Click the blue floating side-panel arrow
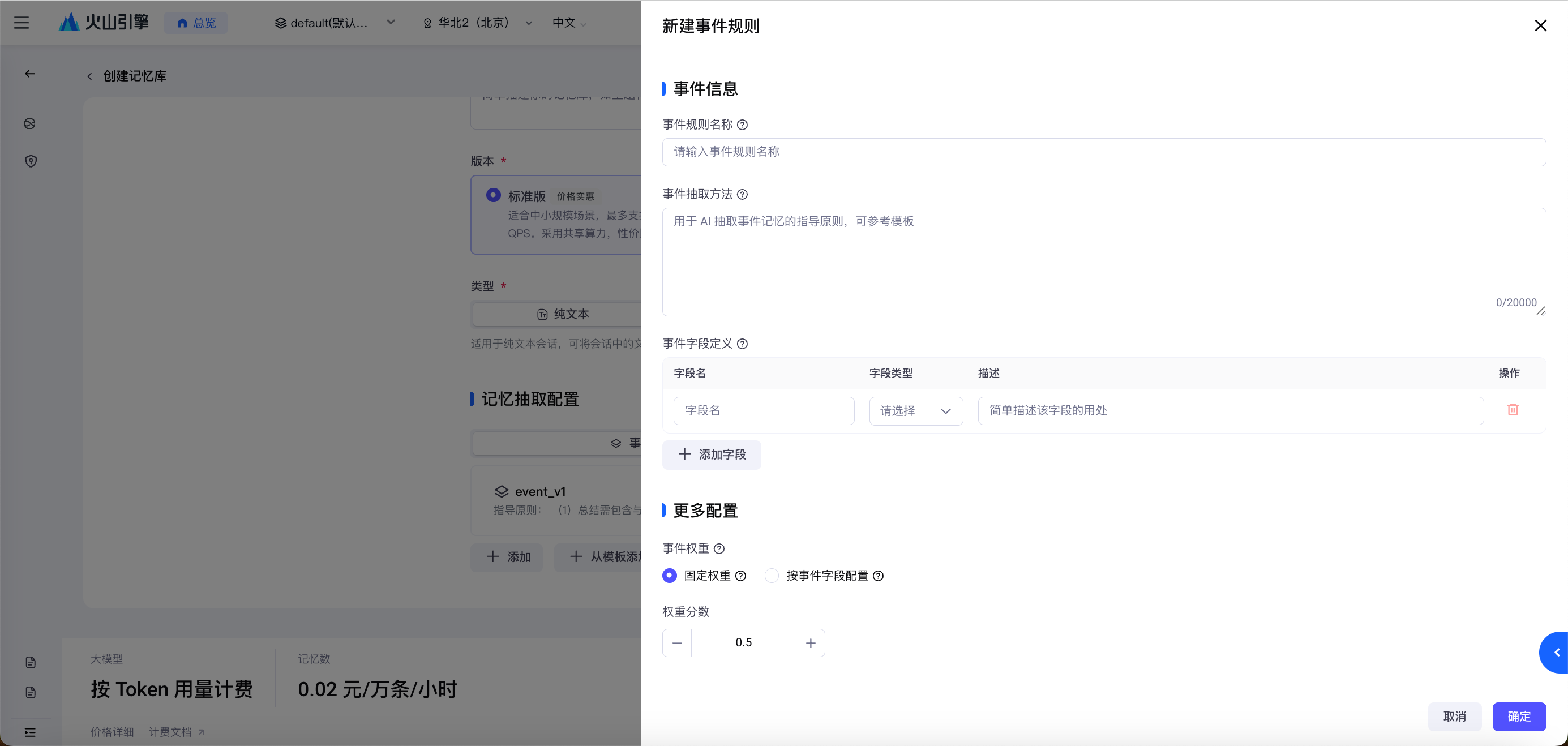The image size is (1568, 746). coord(1557,652)
